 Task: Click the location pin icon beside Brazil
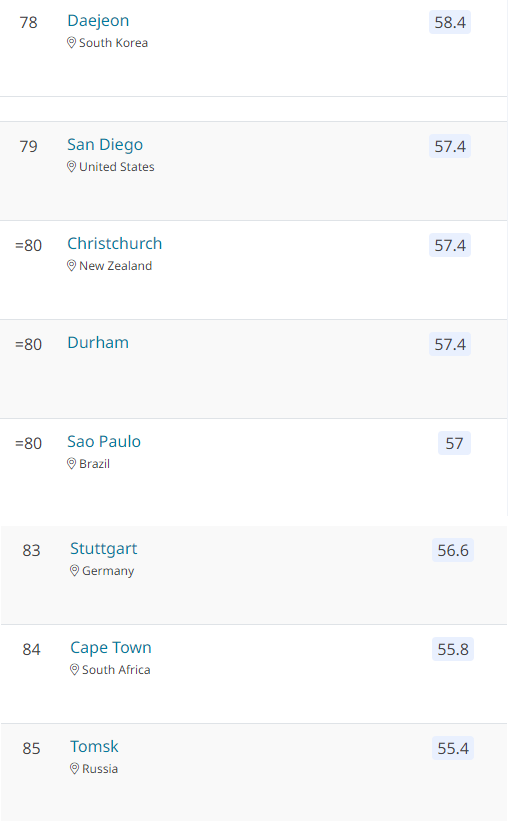(72, 464)
